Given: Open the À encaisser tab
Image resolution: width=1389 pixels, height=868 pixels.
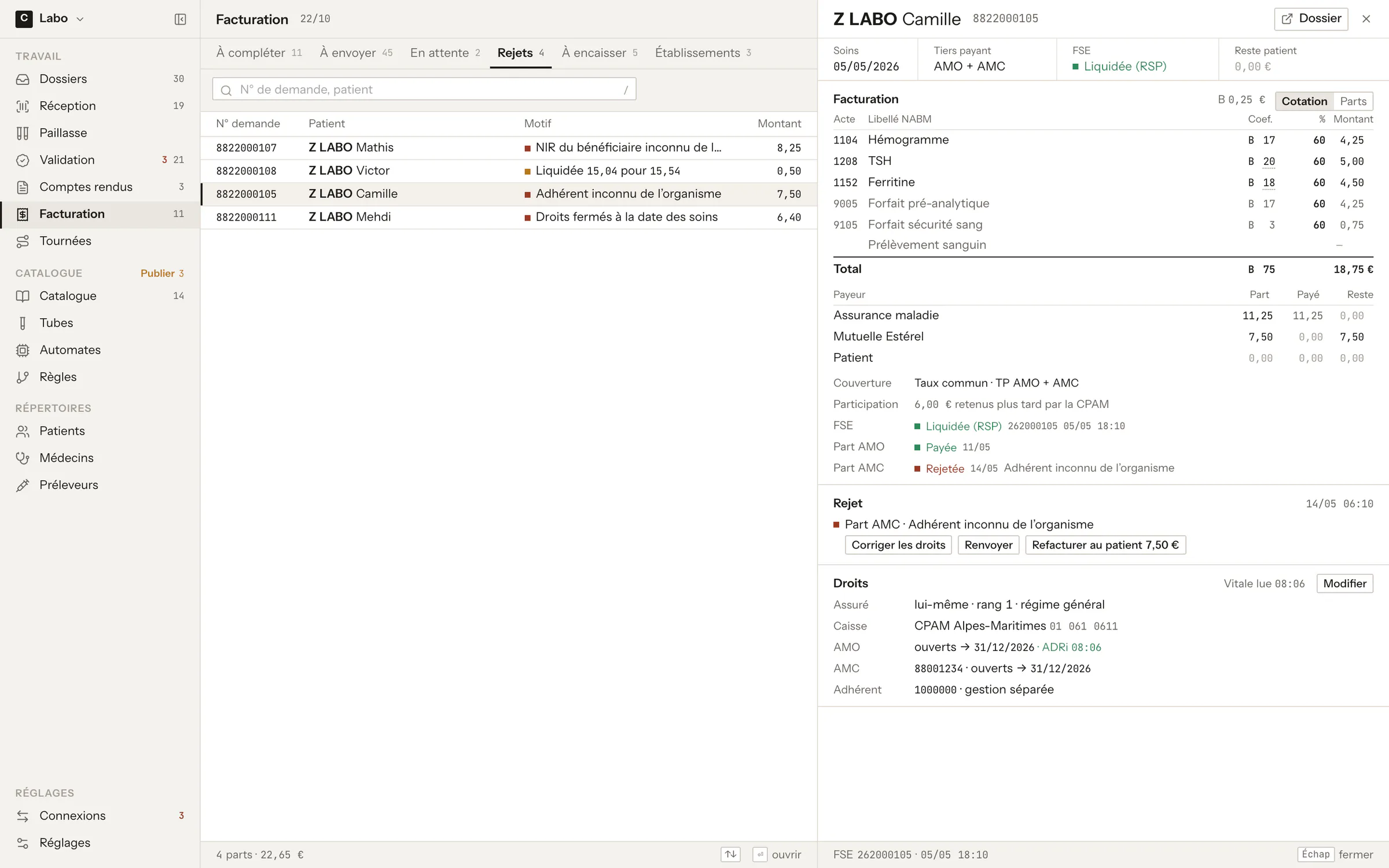Looking at the screenshot, I should 600,53.
